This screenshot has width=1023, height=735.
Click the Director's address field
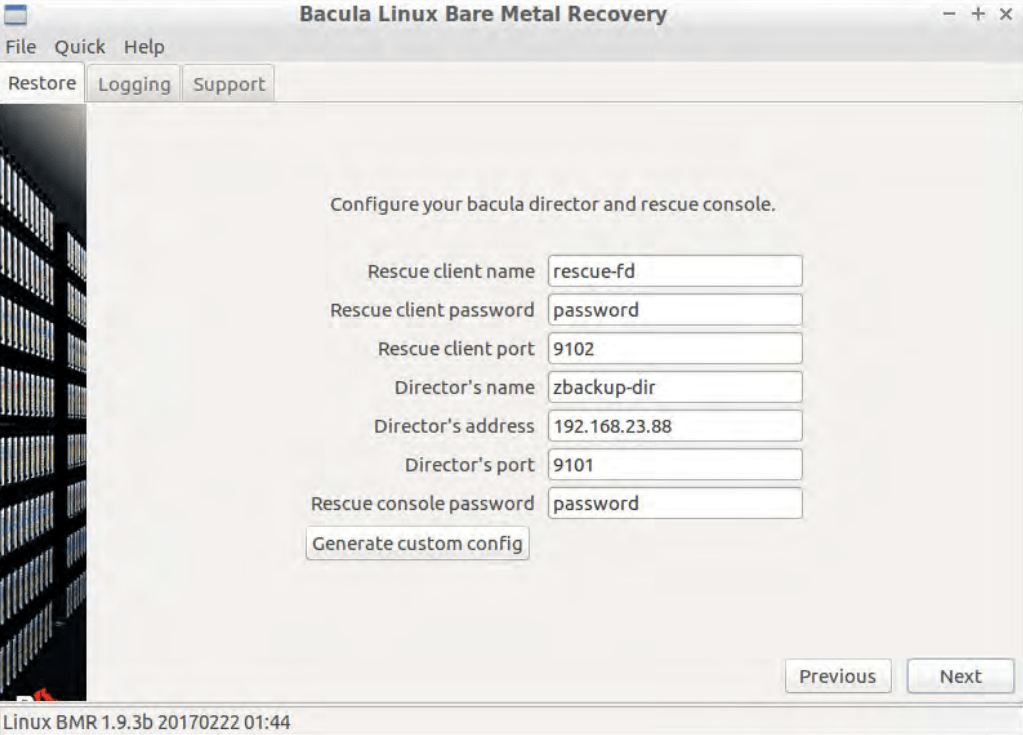tap(675, 426)
